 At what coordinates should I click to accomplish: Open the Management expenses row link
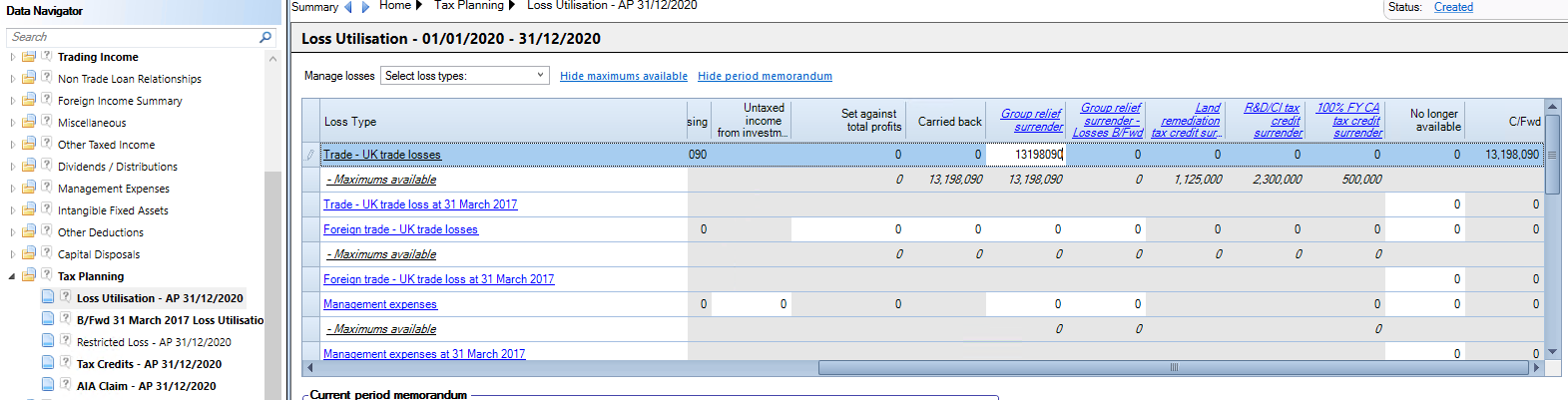pos(380,304)
